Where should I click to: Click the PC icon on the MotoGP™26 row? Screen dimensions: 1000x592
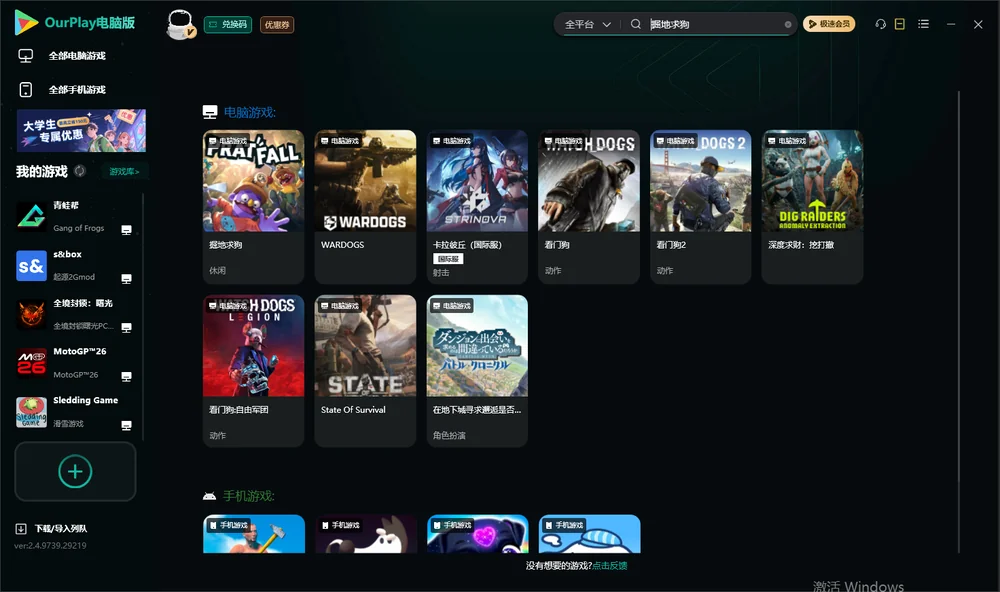click(x=126, y=376)
